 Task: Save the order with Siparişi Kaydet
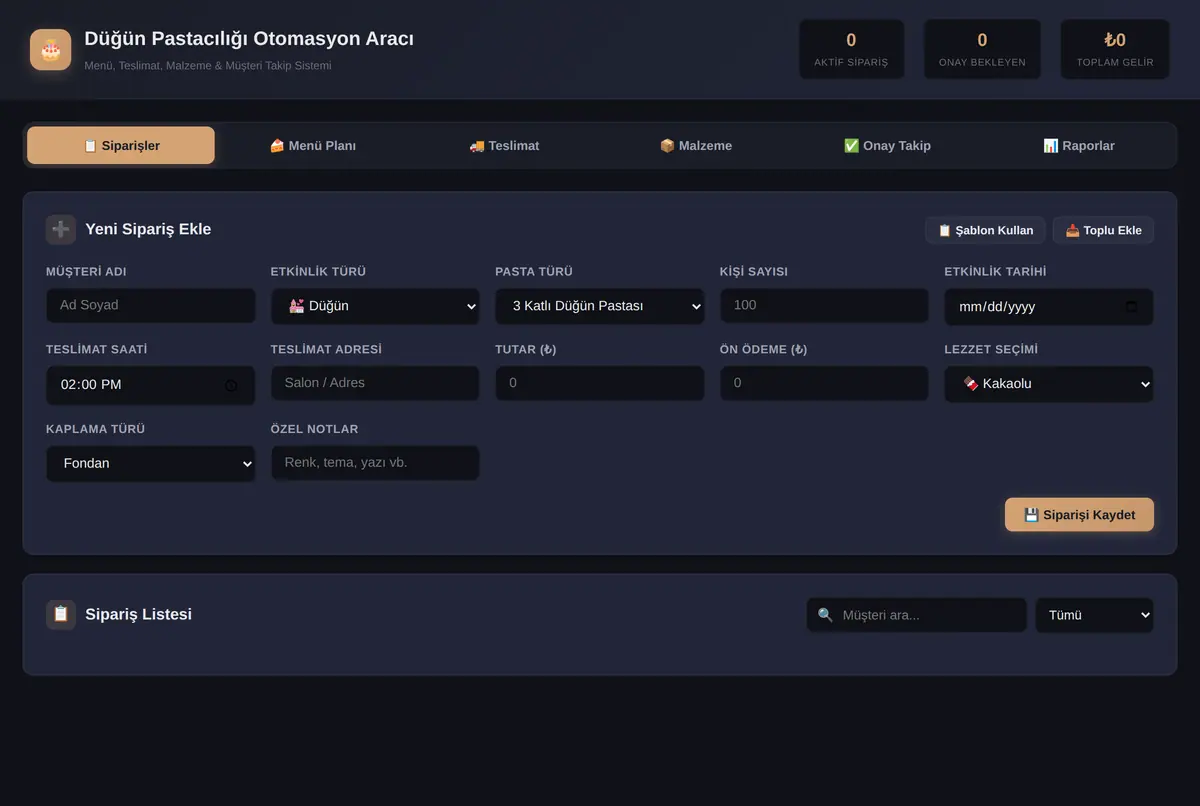[x=1079, y=515]
